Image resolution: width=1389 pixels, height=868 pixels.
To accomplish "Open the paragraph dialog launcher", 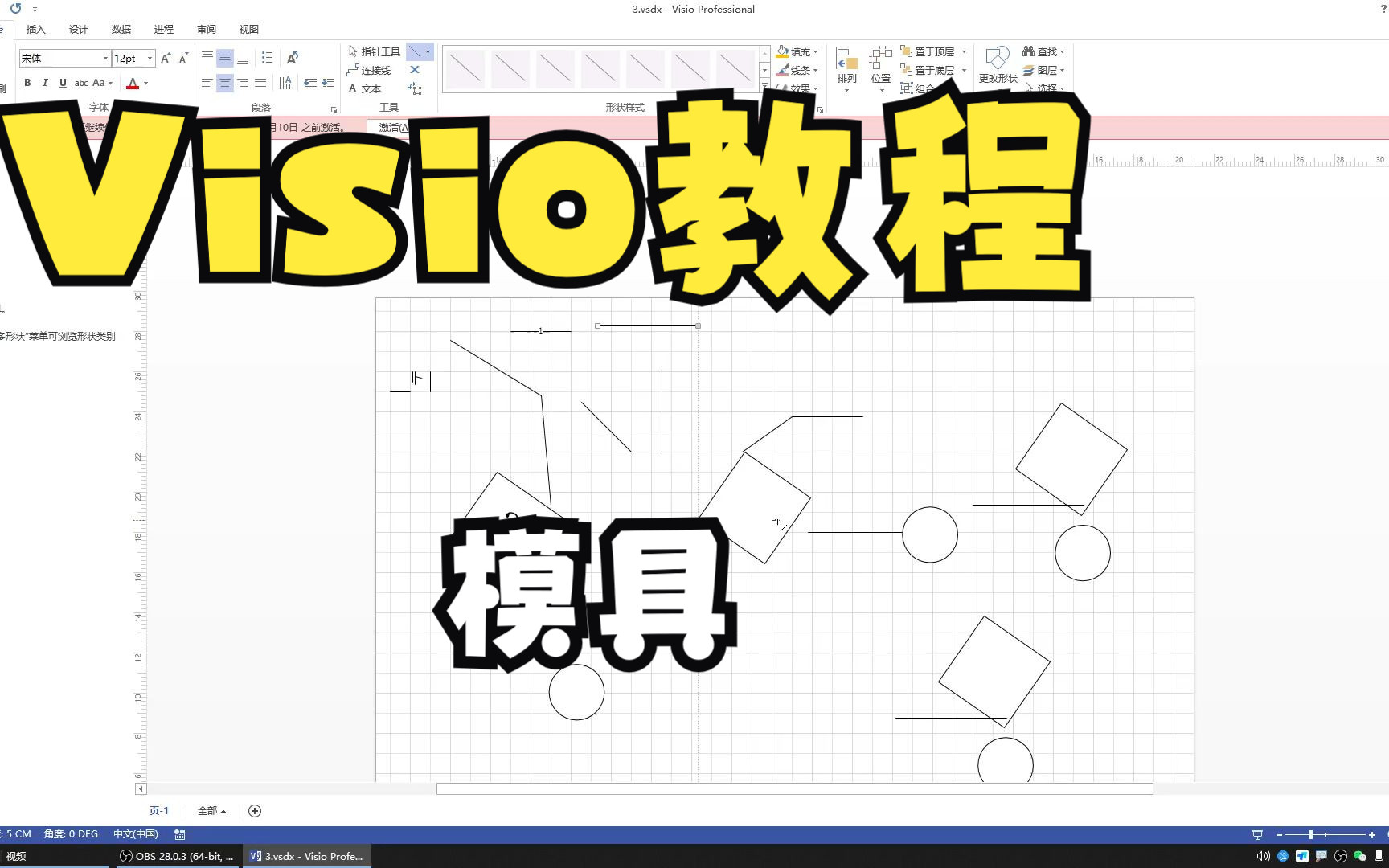I will click(334, 108).
